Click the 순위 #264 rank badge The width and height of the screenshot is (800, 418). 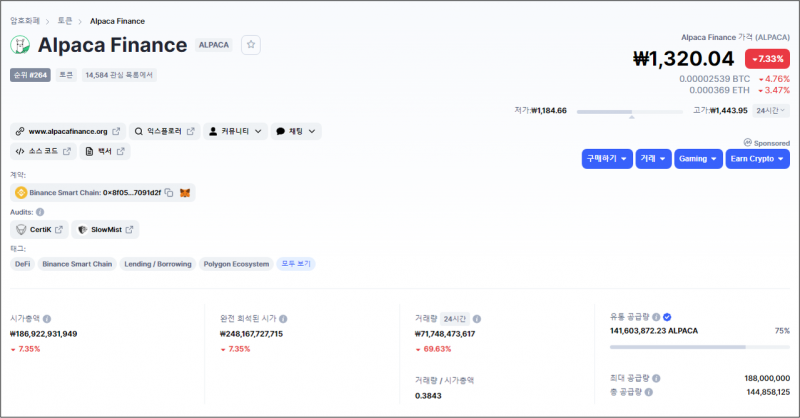[x=30, y=75]
